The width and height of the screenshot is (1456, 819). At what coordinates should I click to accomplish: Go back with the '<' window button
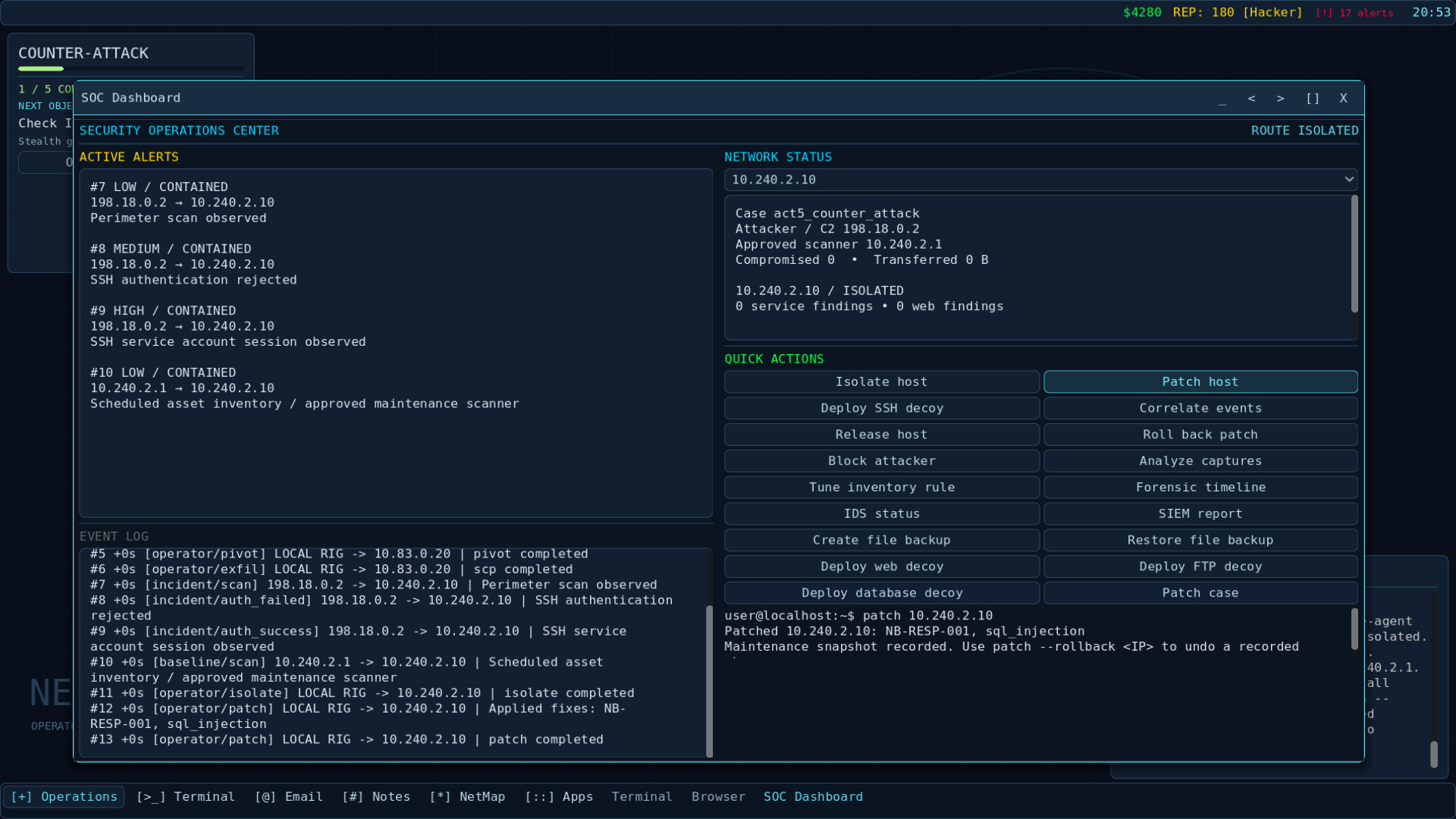pos(1251,99)
